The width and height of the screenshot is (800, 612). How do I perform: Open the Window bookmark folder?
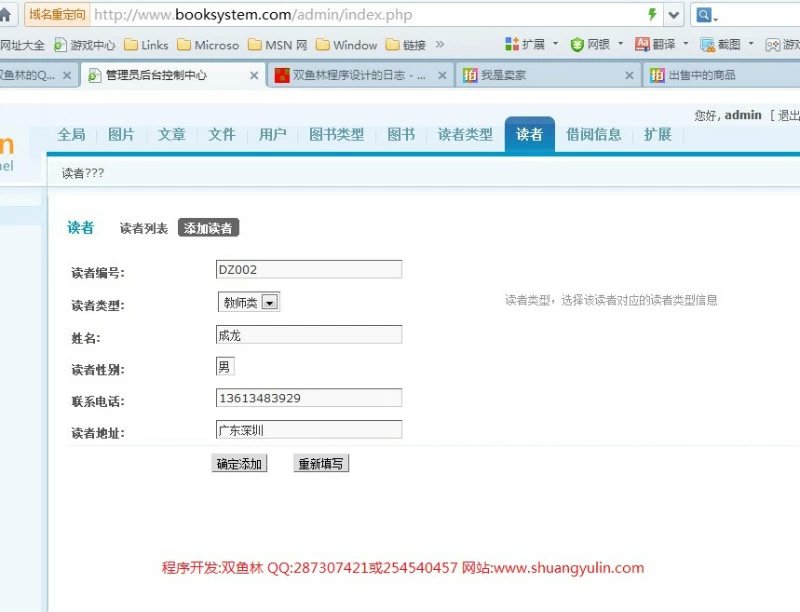pos(346,45)
